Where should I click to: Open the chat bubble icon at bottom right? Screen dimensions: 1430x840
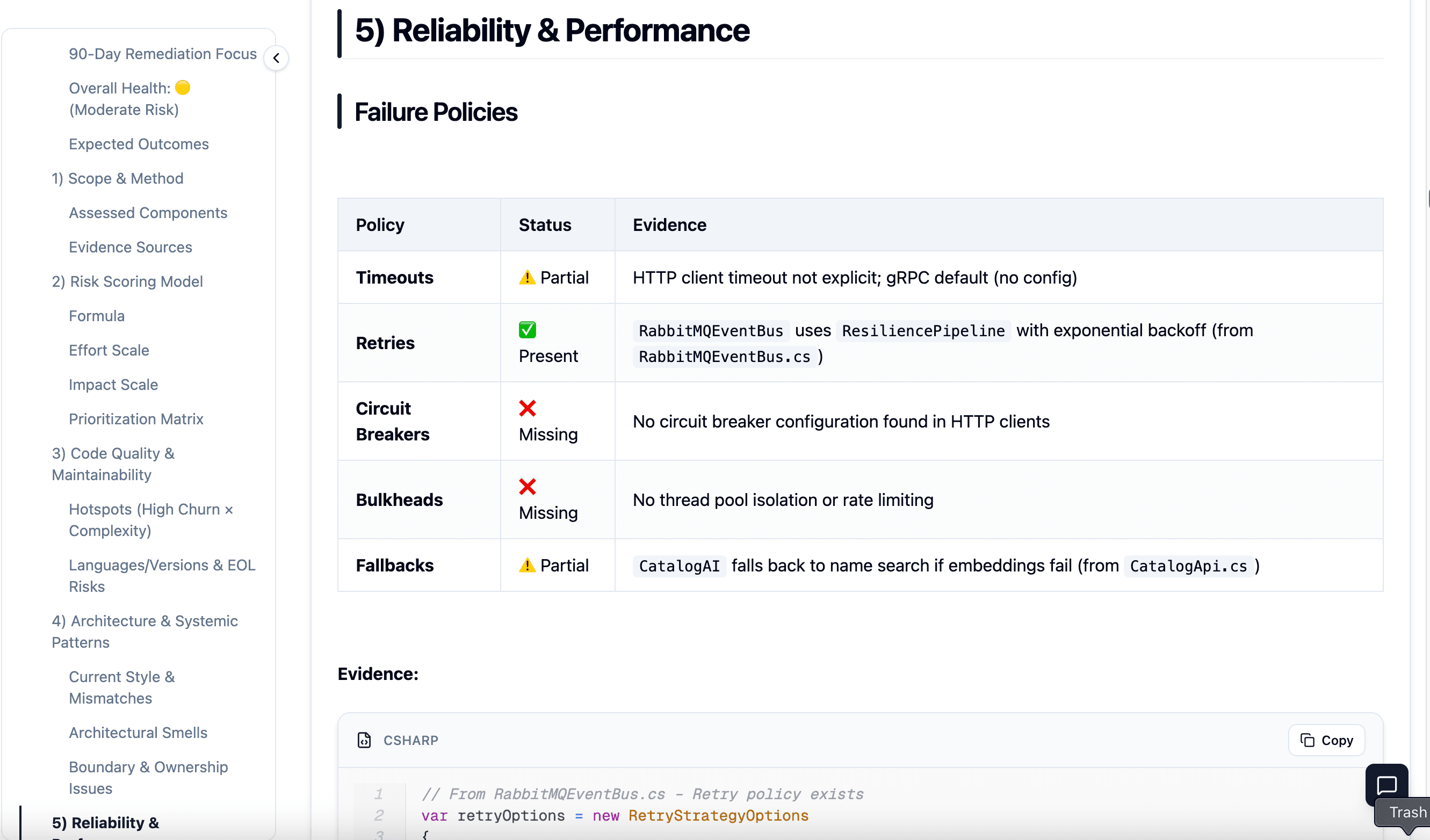pos(1388,786)
